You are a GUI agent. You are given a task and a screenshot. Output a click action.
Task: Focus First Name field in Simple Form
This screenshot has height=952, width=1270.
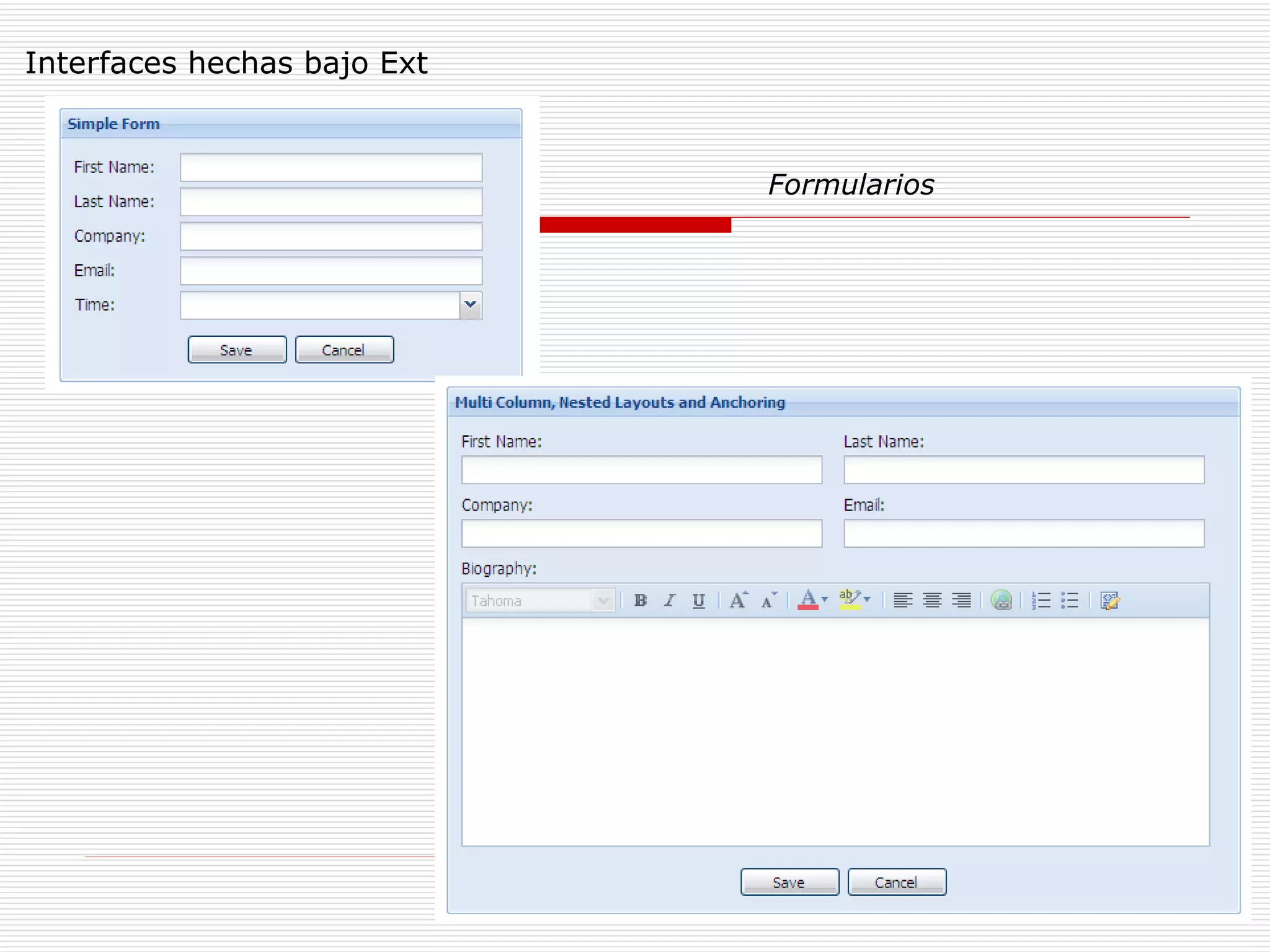click(331, 167)
